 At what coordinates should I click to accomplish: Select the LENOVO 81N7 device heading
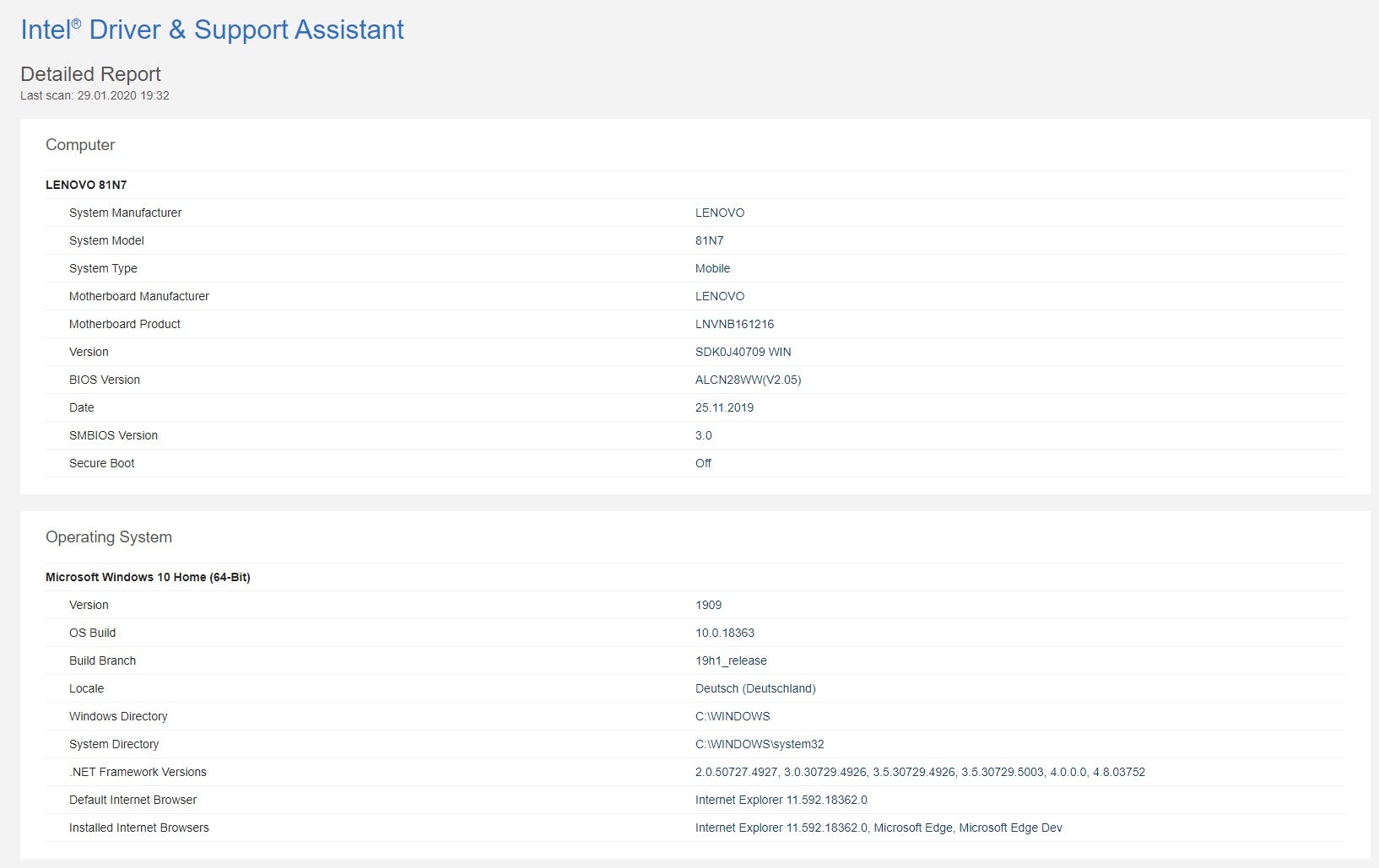pos(86,185)
